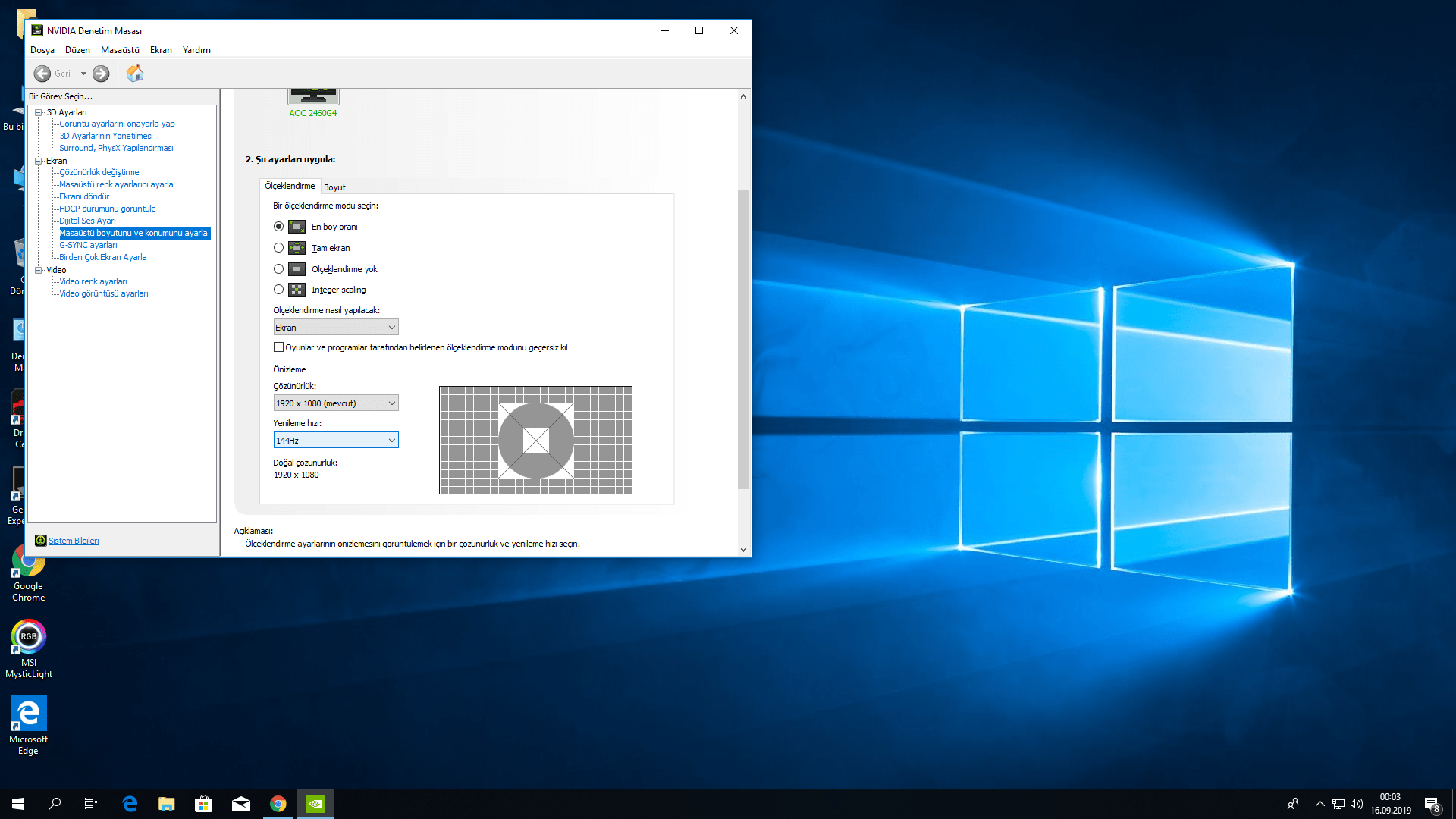Open the Yenileme hızı 144Hz dropdown

(336, 441)
